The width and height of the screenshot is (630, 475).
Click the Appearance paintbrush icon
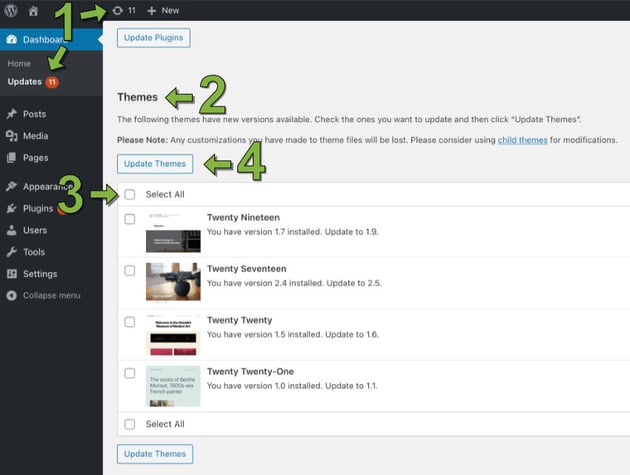click(x=12, y=186)
